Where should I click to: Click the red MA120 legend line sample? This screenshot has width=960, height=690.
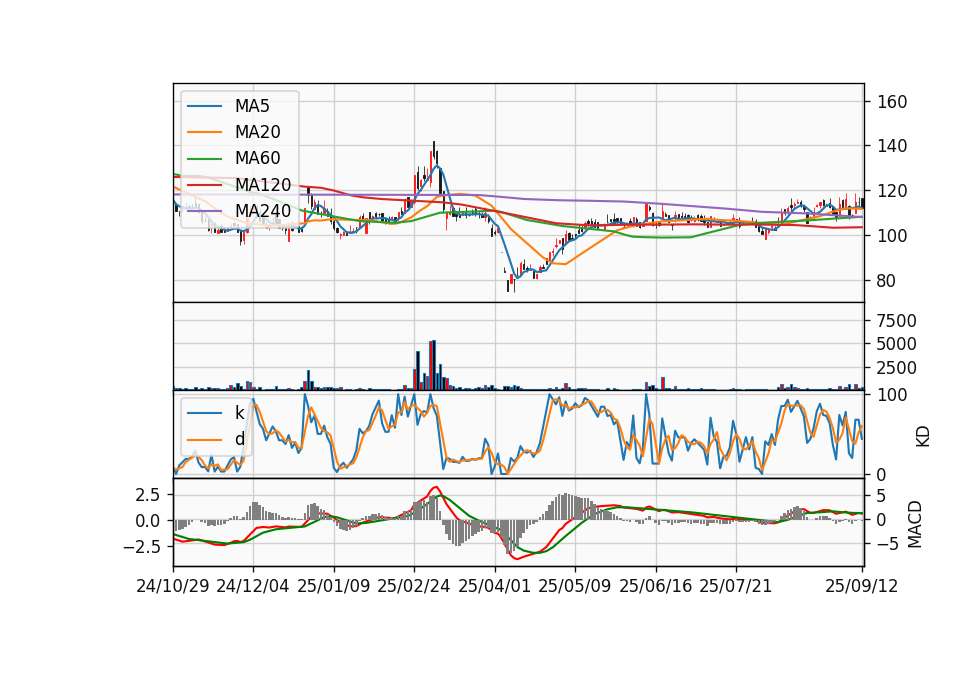tap(204, 184)
